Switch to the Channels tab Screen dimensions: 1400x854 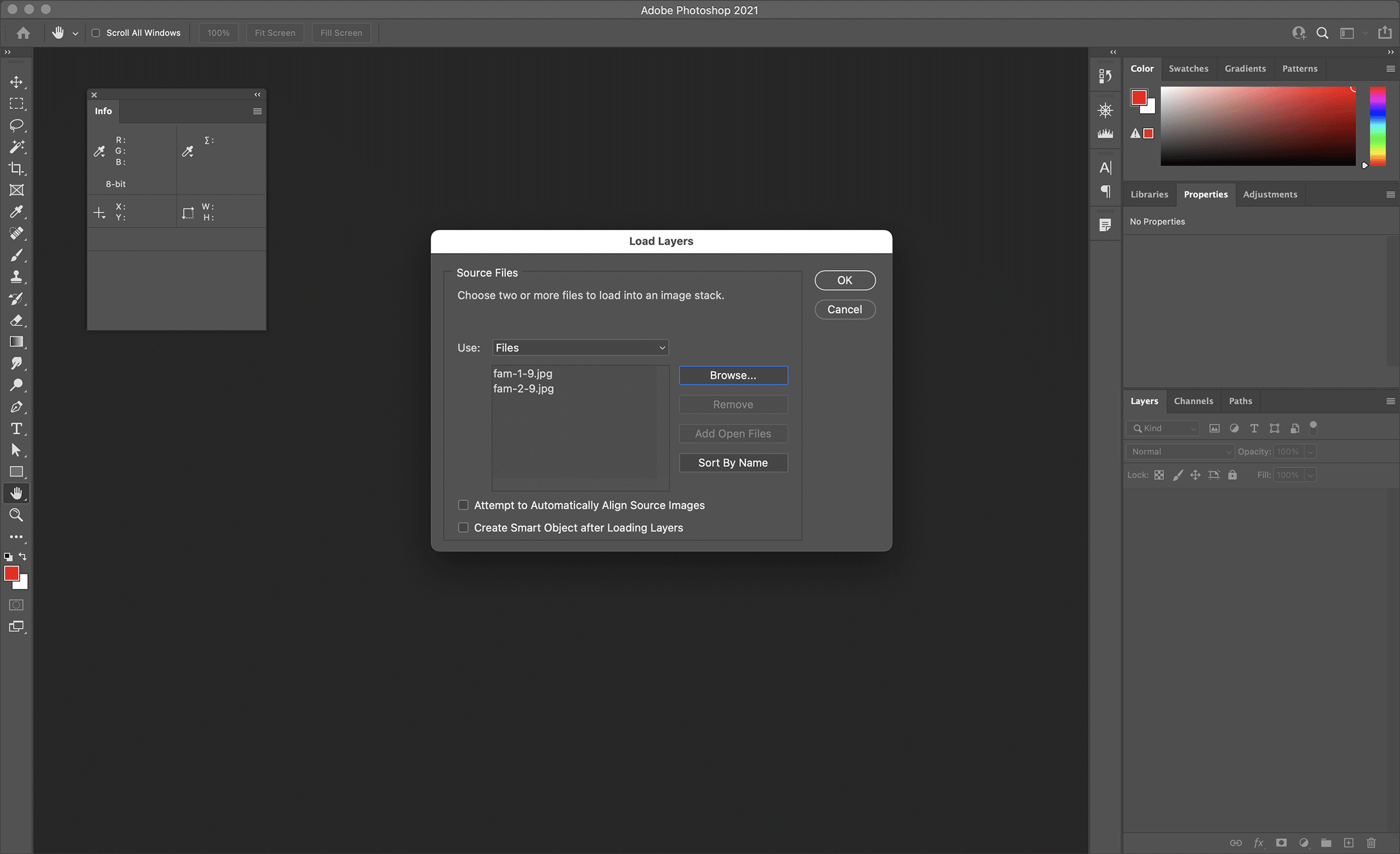click(1193, 401)
